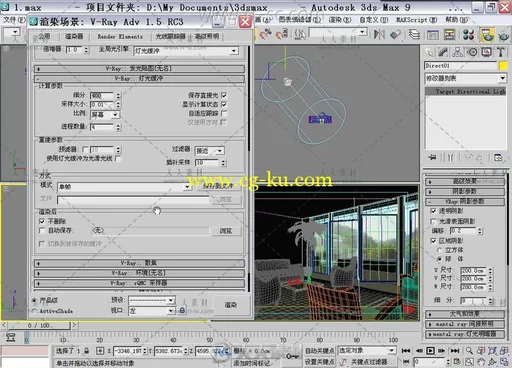Switch to the Utilities hammer panel
Viewport: 512px width, 368px height.
(x=500, y=52)
